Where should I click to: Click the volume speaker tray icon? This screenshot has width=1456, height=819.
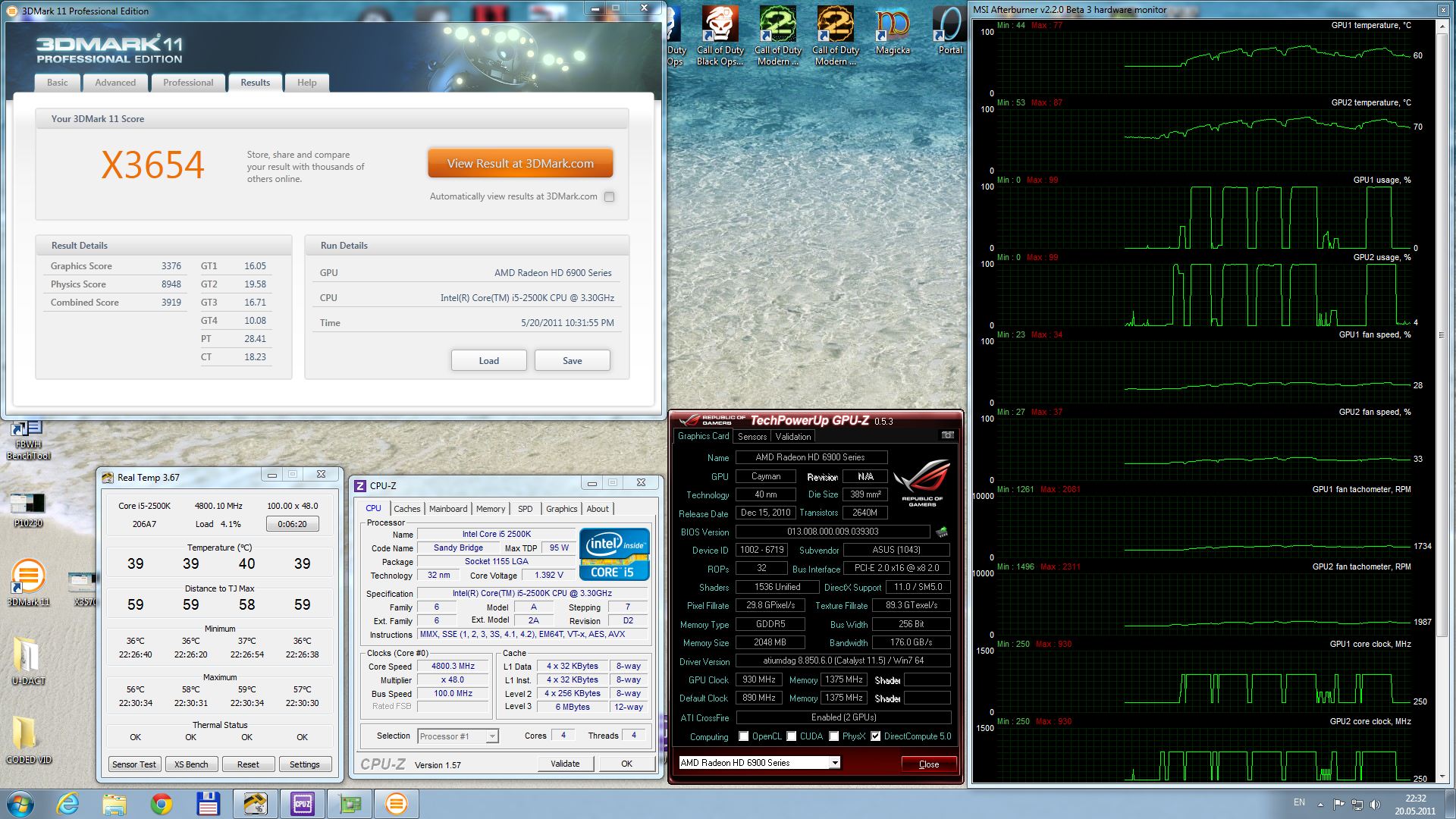pyautogui.click(x=1375, y=804)
